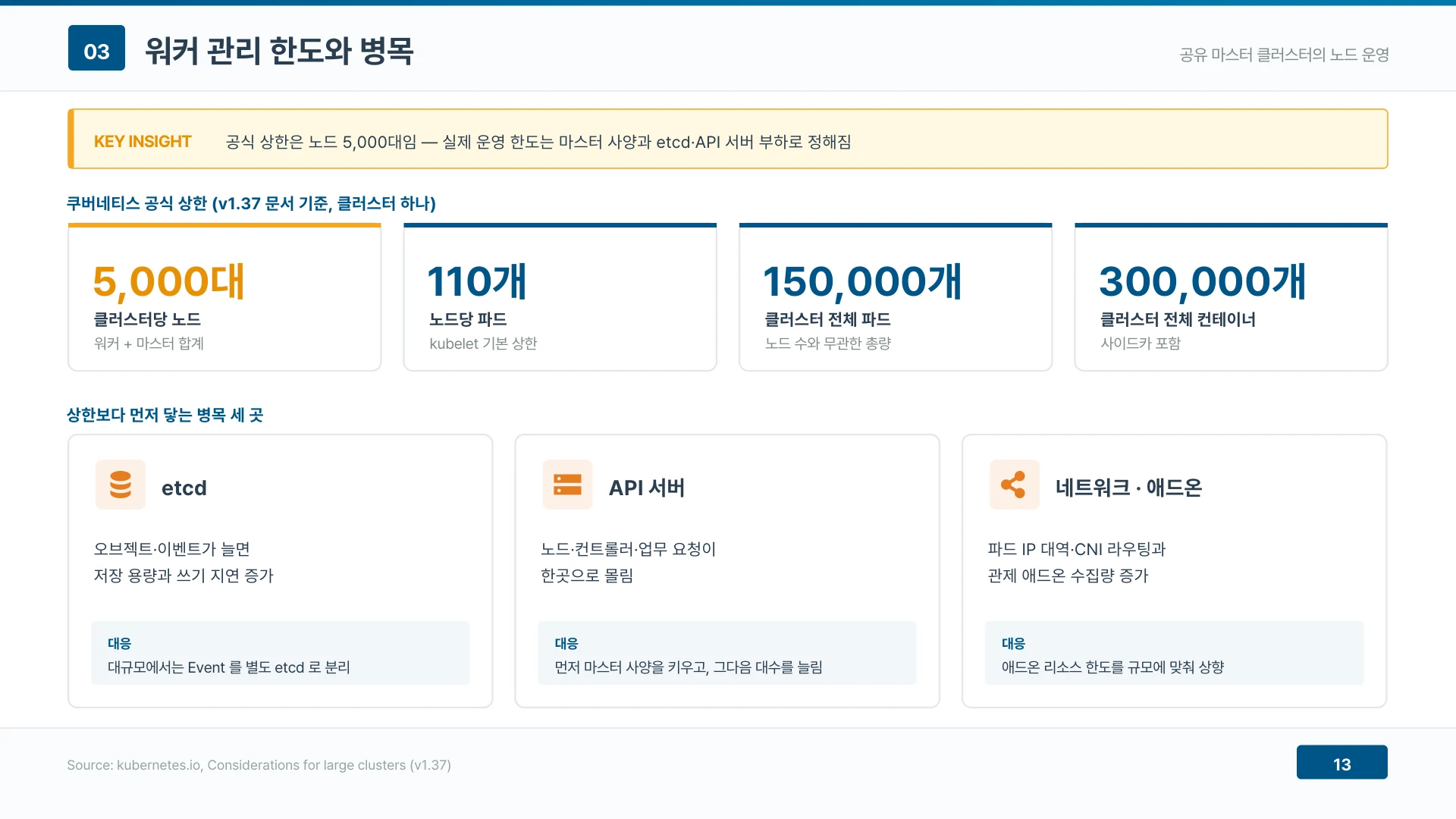The height and width of the screenshot is (819, 1456).
Task: Click the 110개 figure
Action: pyautogui.click(x=477, y=281)
